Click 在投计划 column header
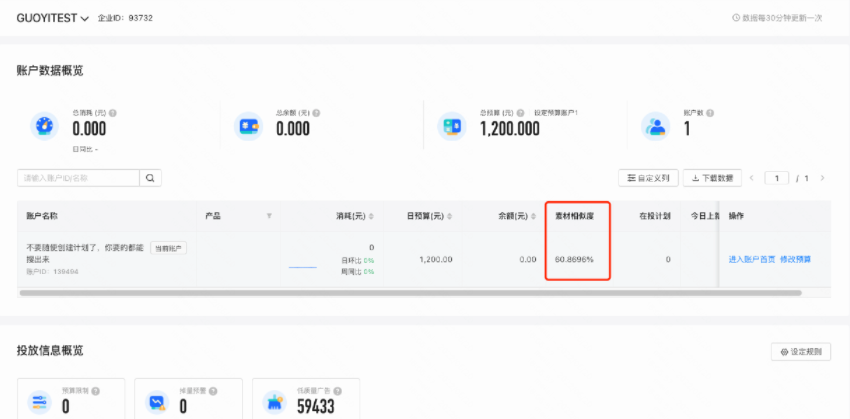This screenshot has width=850, height=419. pos(655,216)
